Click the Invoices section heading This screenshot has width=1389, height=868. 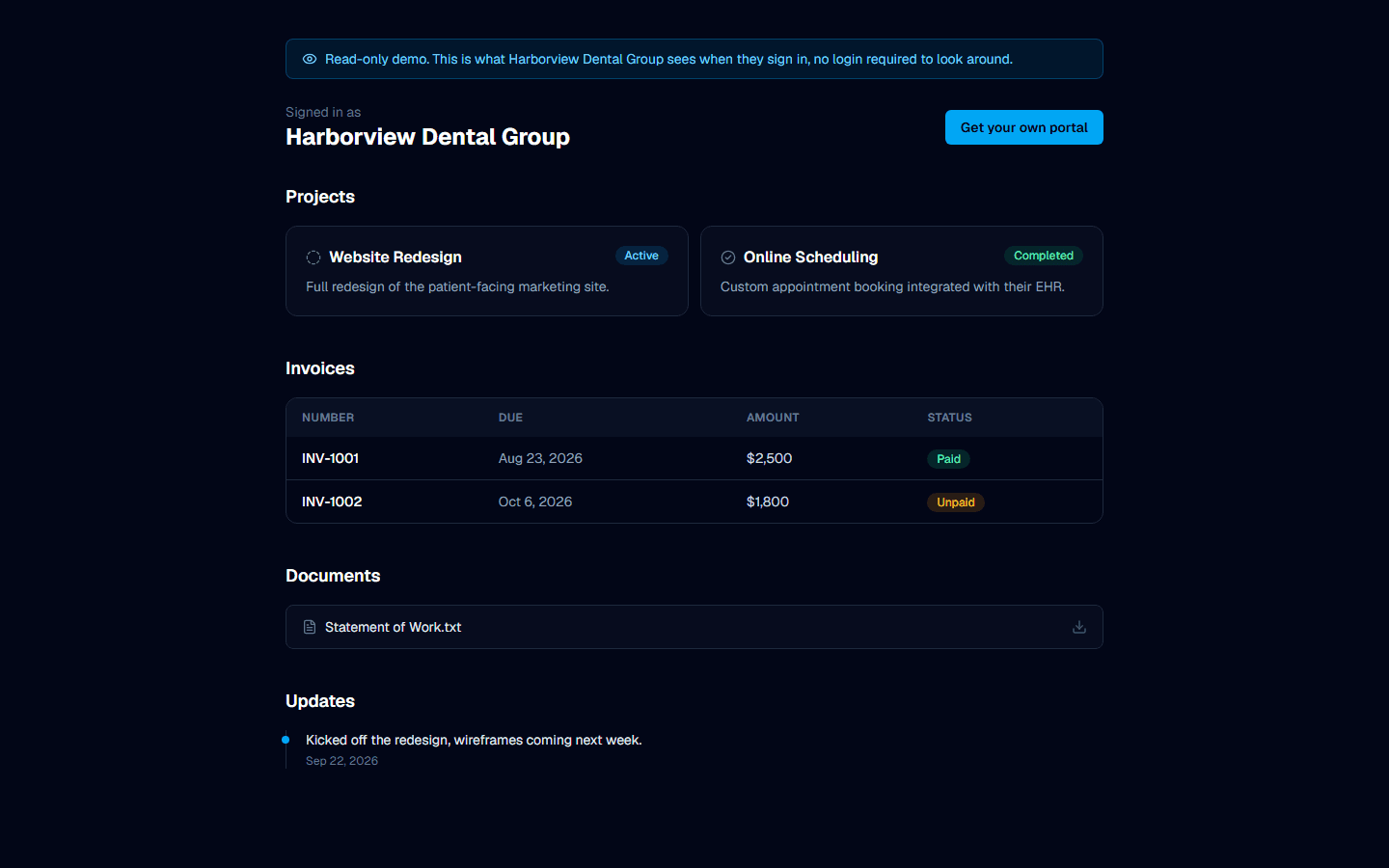pyautogui.click(x=320, y=368)
